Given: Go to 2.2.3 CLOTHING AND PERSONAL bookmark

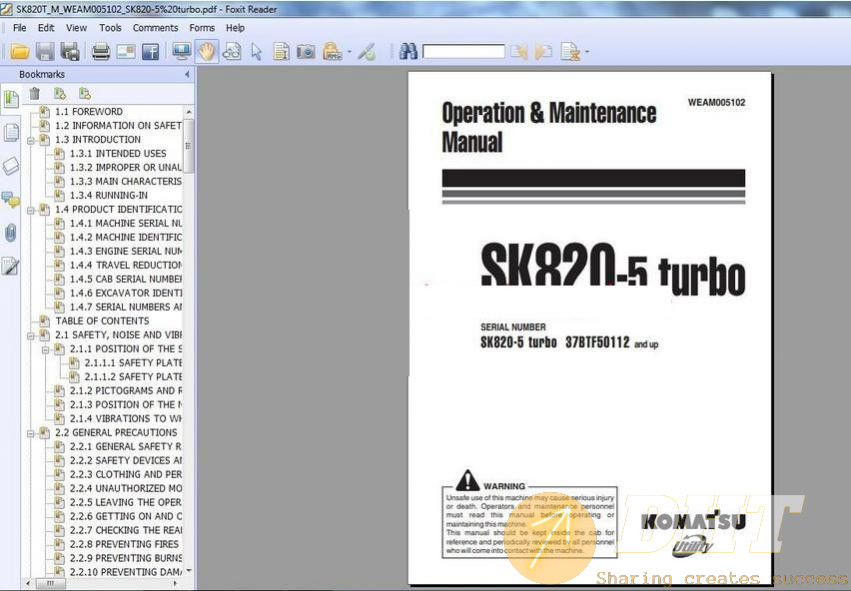Looking at the screenshot, I should [126, 474].
